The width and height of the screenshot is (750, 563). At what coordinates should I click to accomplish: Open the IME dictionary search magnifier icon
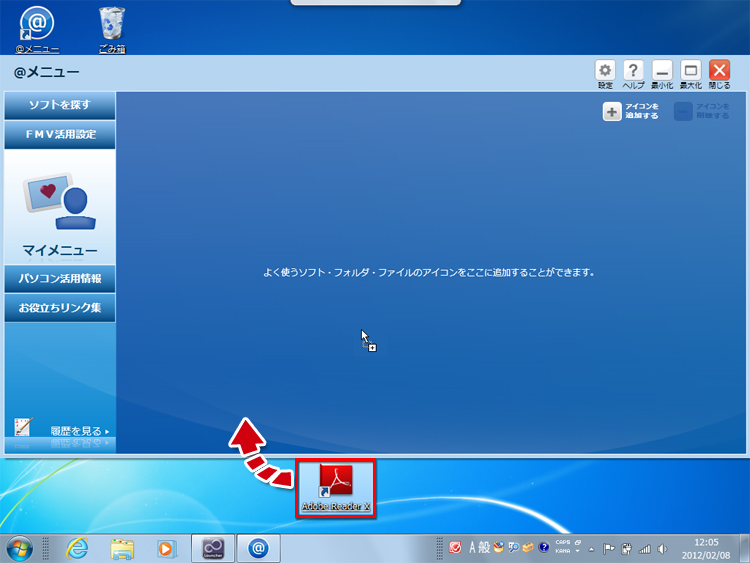(514, 547)
